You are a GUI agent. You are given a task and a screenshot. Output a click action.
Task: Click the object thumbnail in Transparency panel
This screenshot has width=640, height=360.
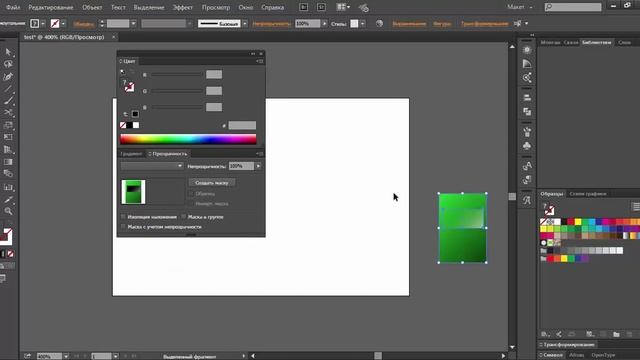133,192
